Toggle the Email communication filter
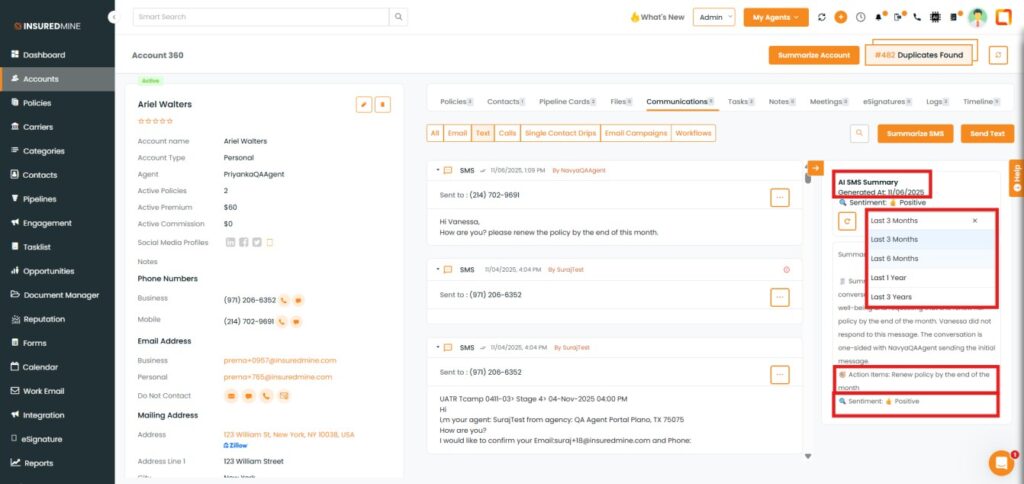 point(457,133)
